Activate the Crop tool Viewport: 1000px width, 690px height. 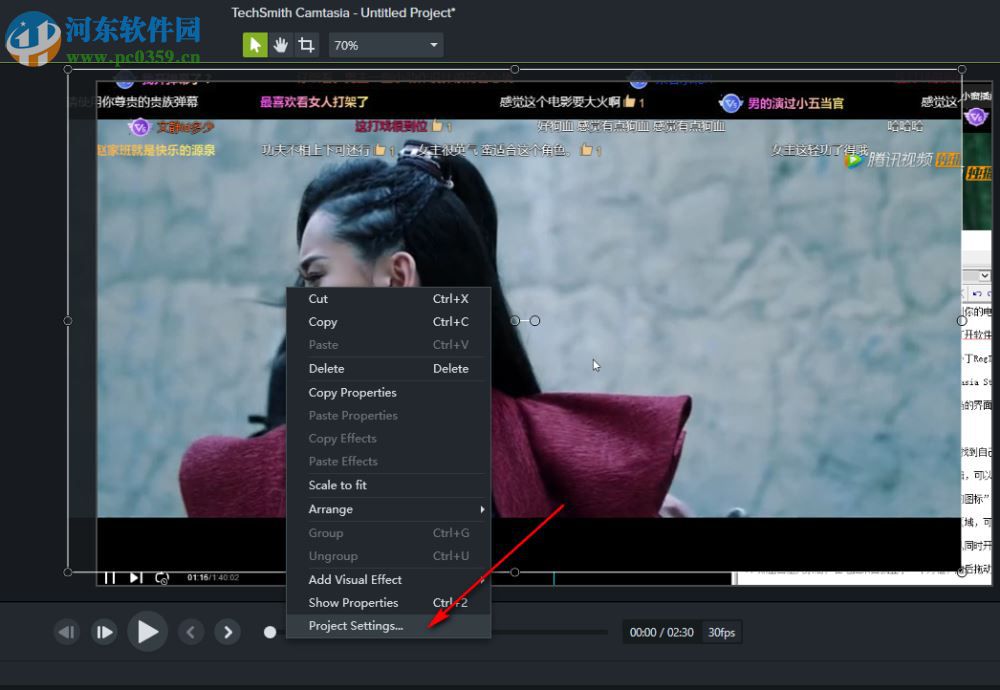(307, 44)
